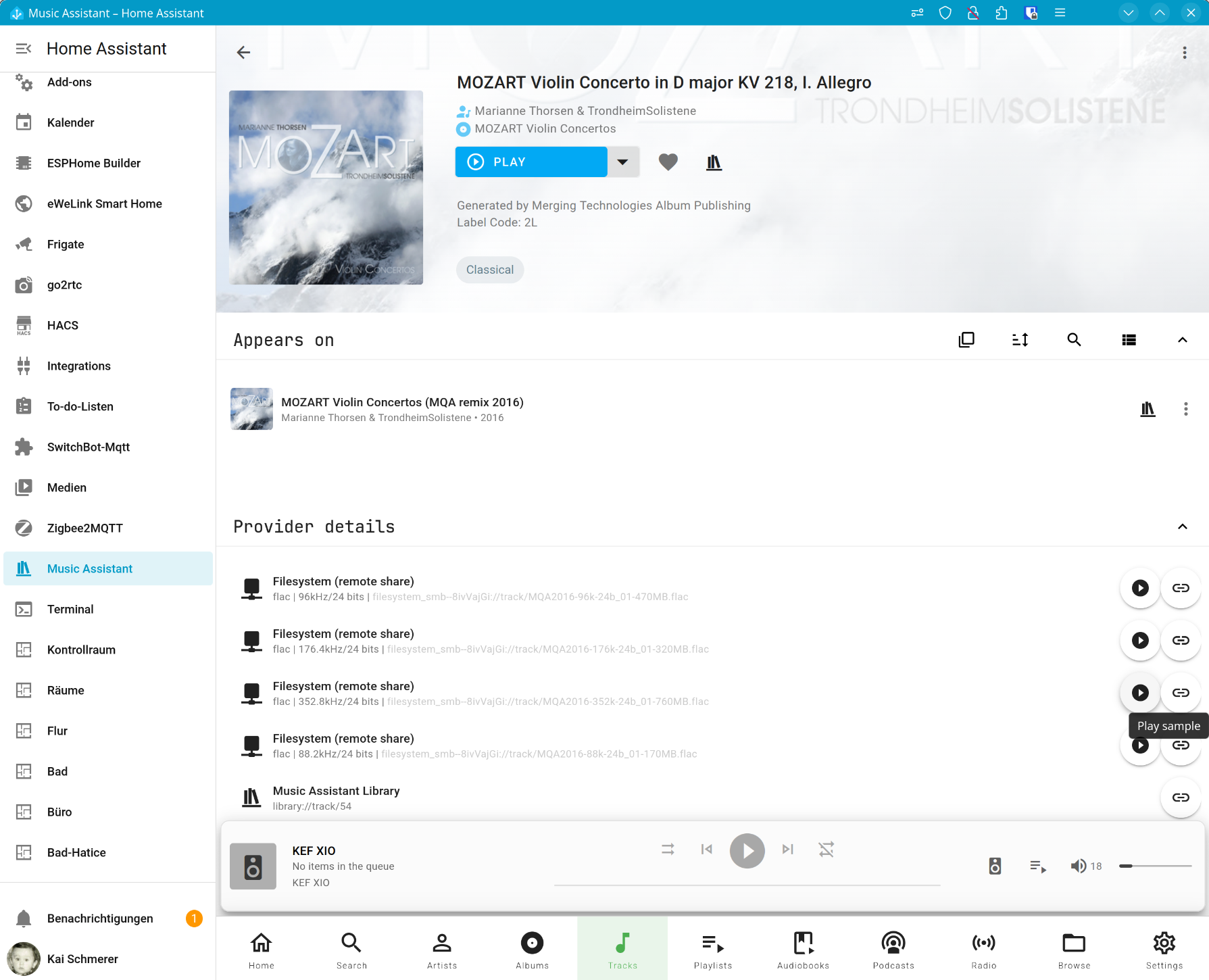Open the Playlists tab
Viewport: 1209px width, 980px height.
[713, 949]
